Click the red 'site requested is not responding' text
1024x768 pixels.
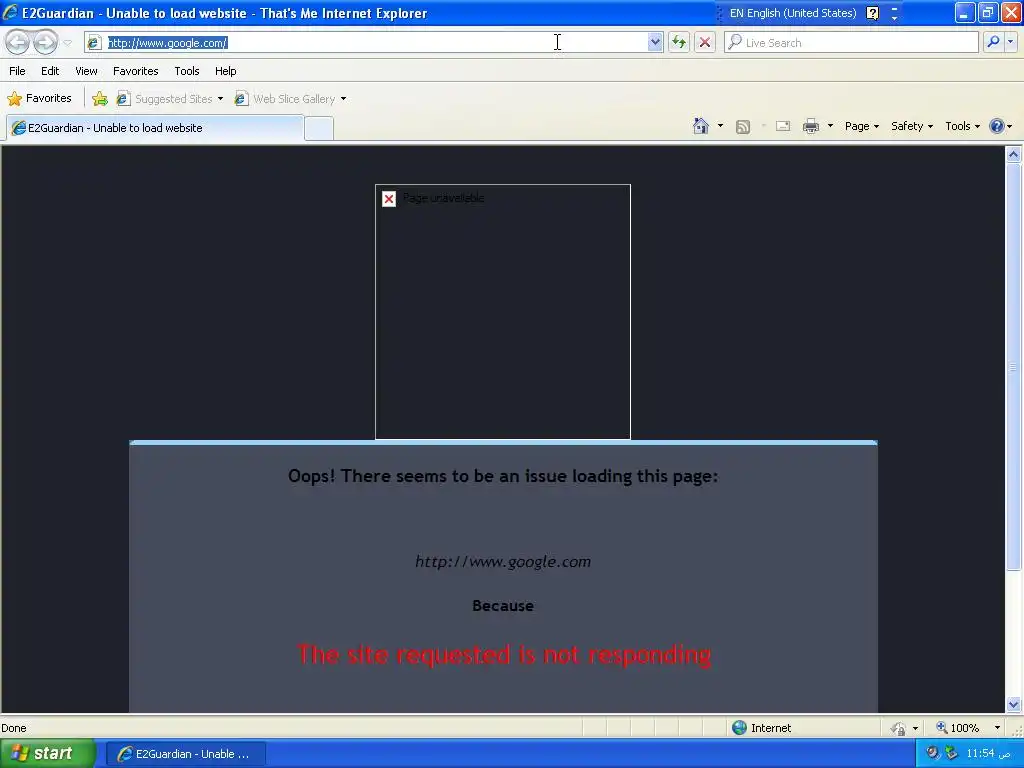tap(504, 654)
